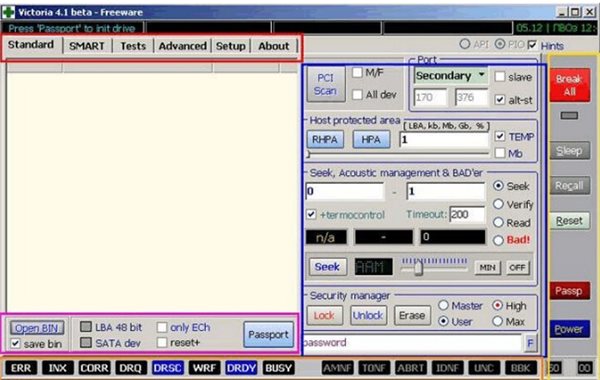Click the WRF status indicator
The image size is (600, 380).
[204, 368]
